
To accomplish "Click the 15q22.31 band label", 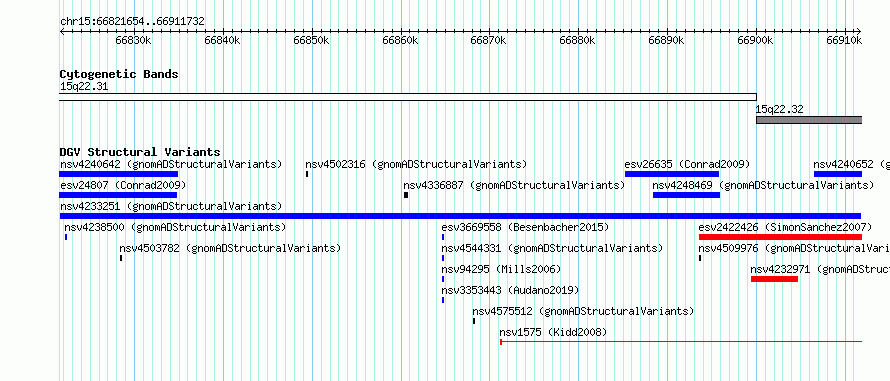I will coord(84,87).
